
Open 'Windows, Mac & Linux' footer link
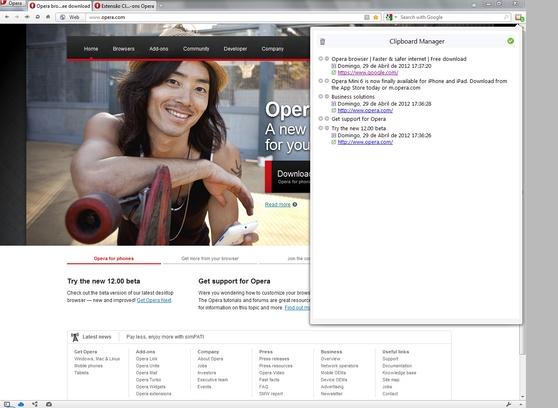[97, 359]
